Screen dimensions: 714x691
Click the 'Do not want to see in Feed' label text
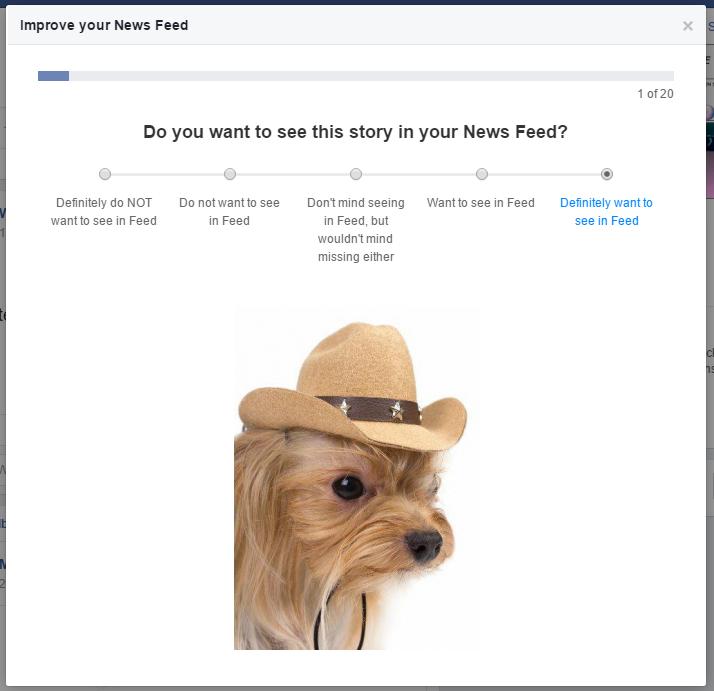click(x=229, y=211)
